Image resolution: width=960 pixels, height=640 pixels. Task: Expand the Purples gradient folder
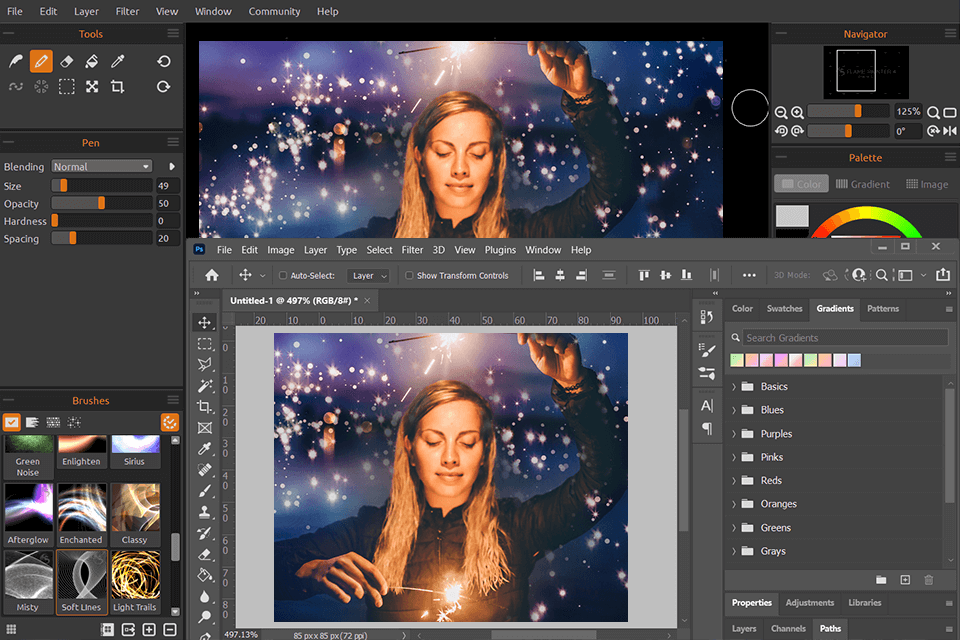(x=735, y=434)
